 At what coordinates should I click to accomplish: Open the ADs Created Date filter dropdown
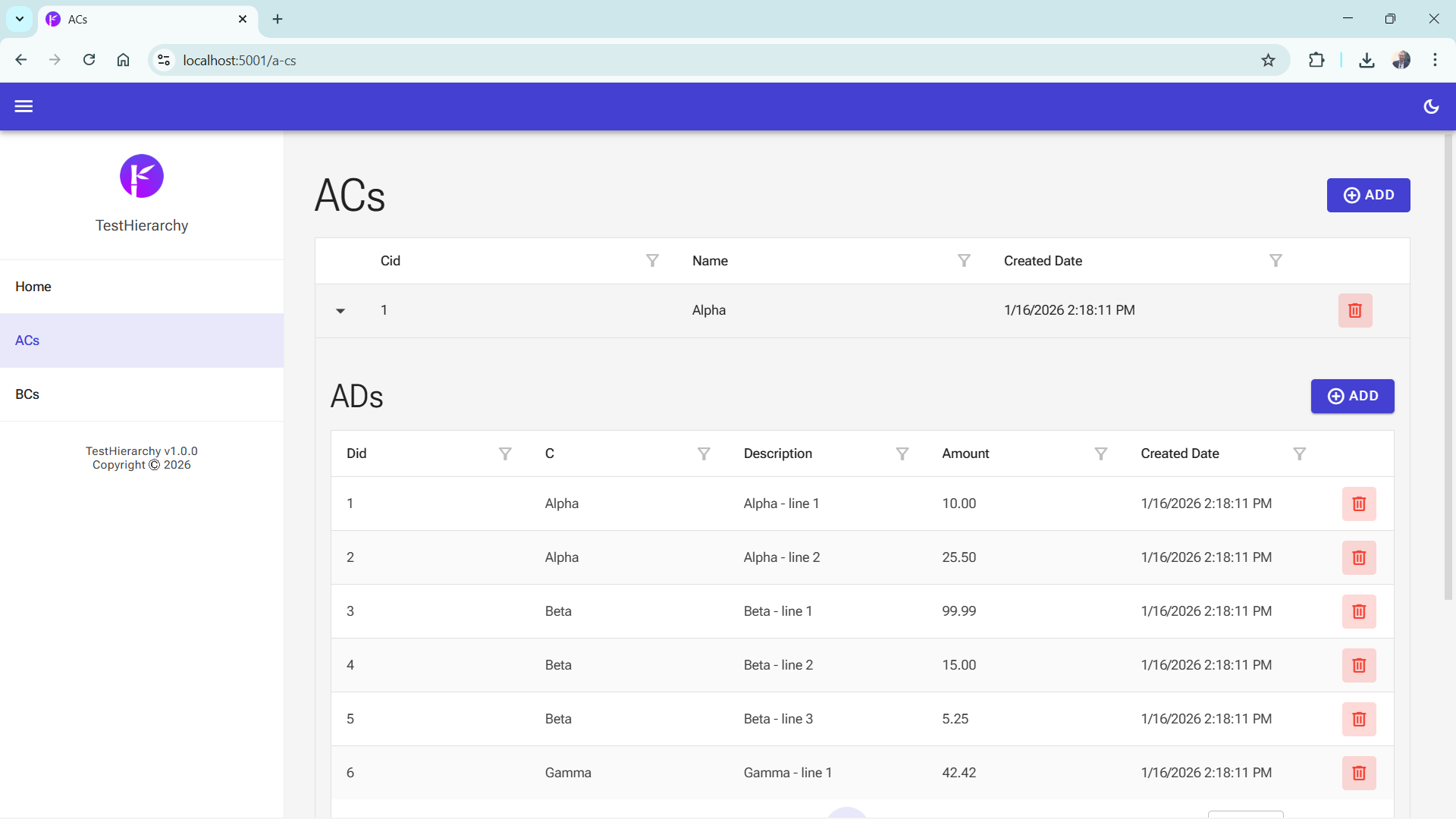click(x=1299, y=454)
